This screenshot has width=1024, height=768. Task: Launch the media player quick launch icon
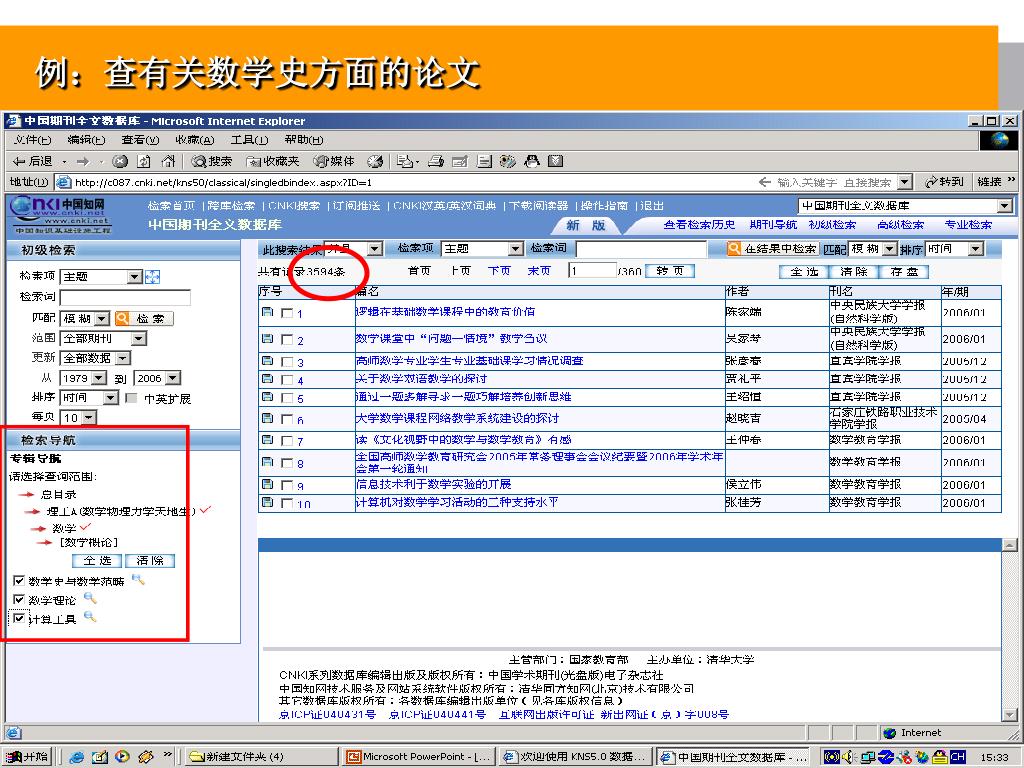click(122, 757)
